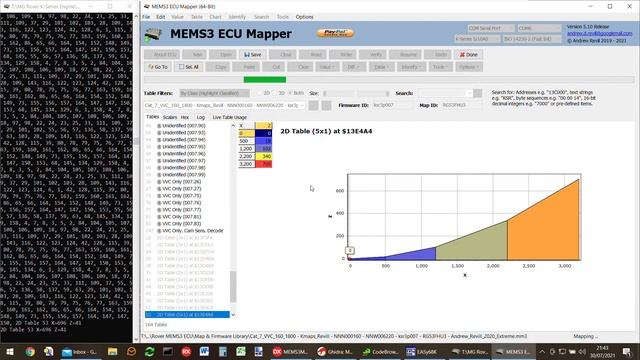Switch to the Hex tab
This screenshot has height=360, width=640.
(185, 117)
